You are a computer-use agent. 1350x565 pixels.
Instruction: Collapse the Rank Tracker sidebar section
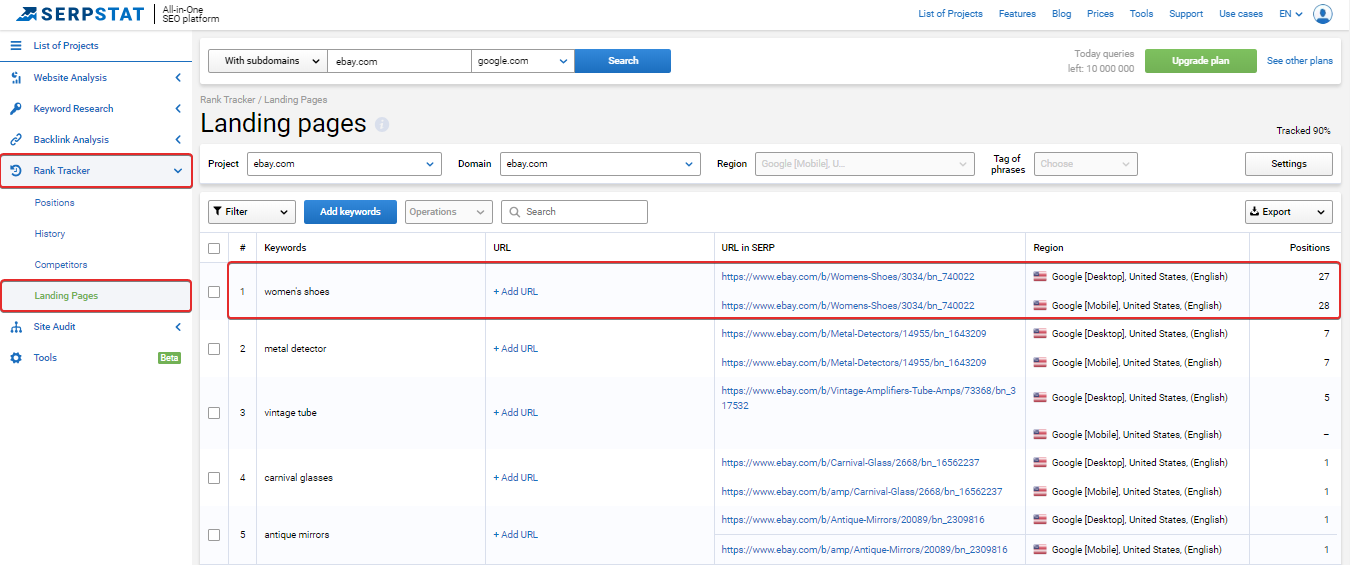tap(178, 171)
